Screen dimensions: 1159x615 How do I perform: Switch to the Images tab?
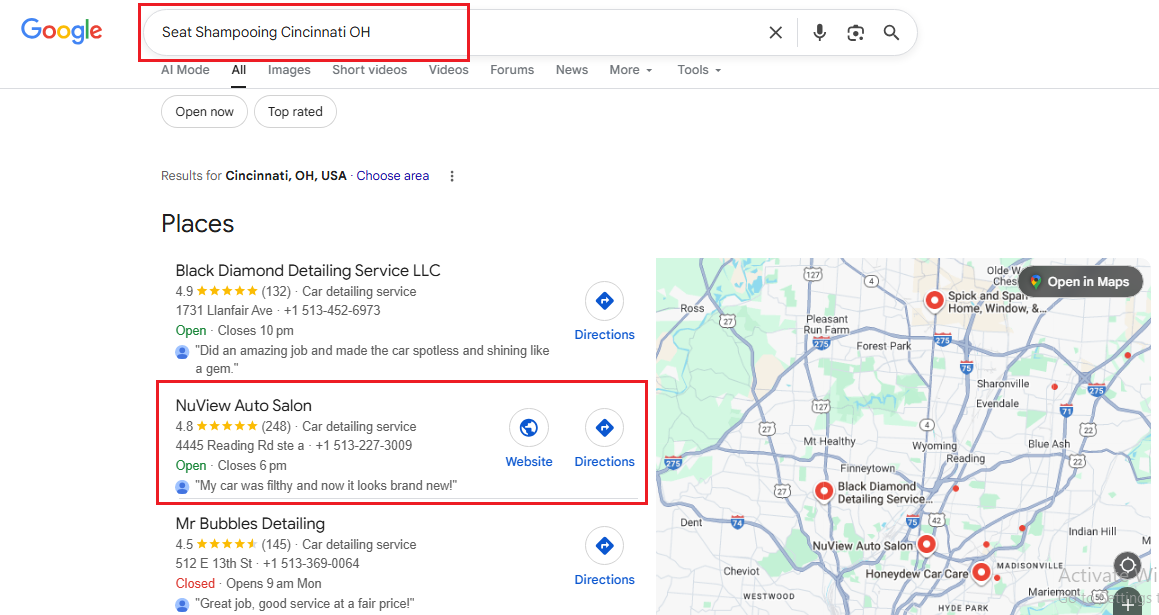[x=289, y=70]
